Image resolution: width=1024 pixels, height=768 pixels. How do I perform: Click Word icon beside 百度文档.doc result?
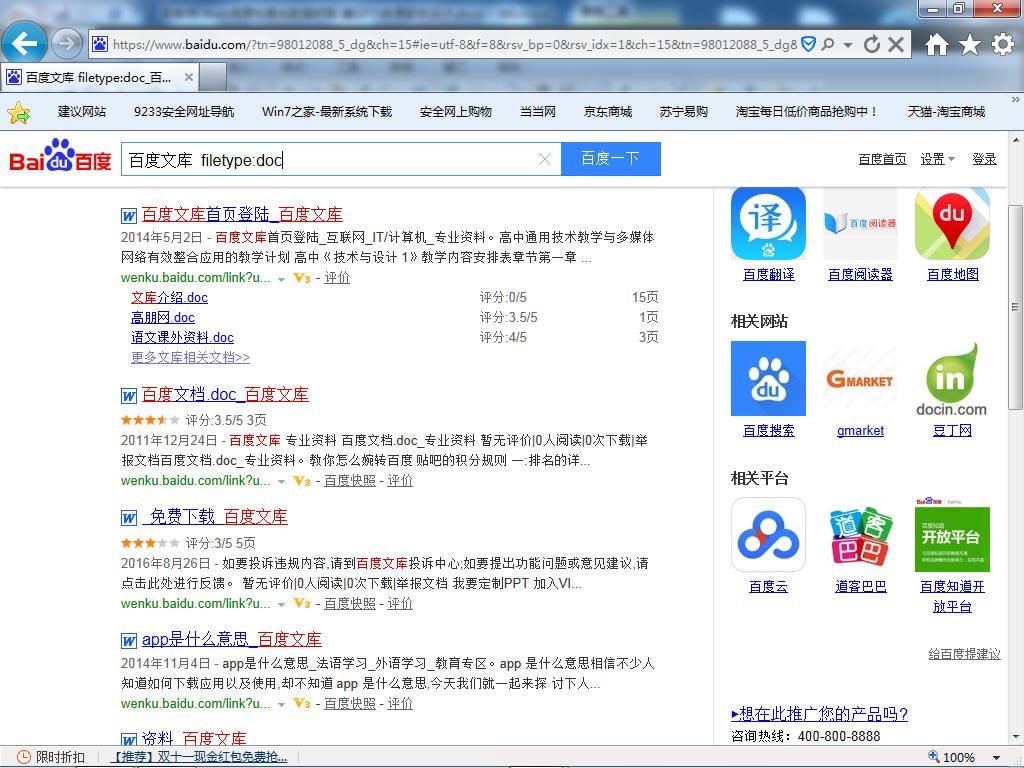pos(129,396)
